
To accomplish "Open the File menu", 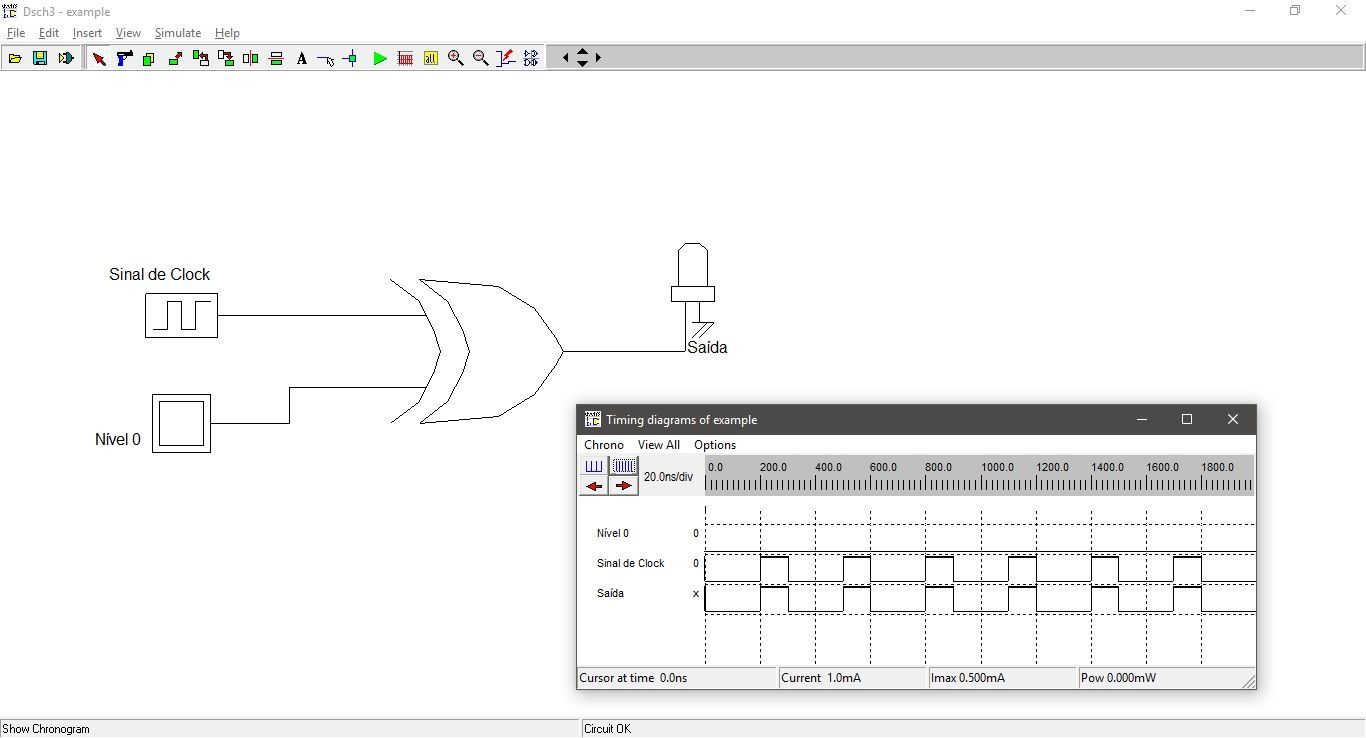I will tap(16, 33).
